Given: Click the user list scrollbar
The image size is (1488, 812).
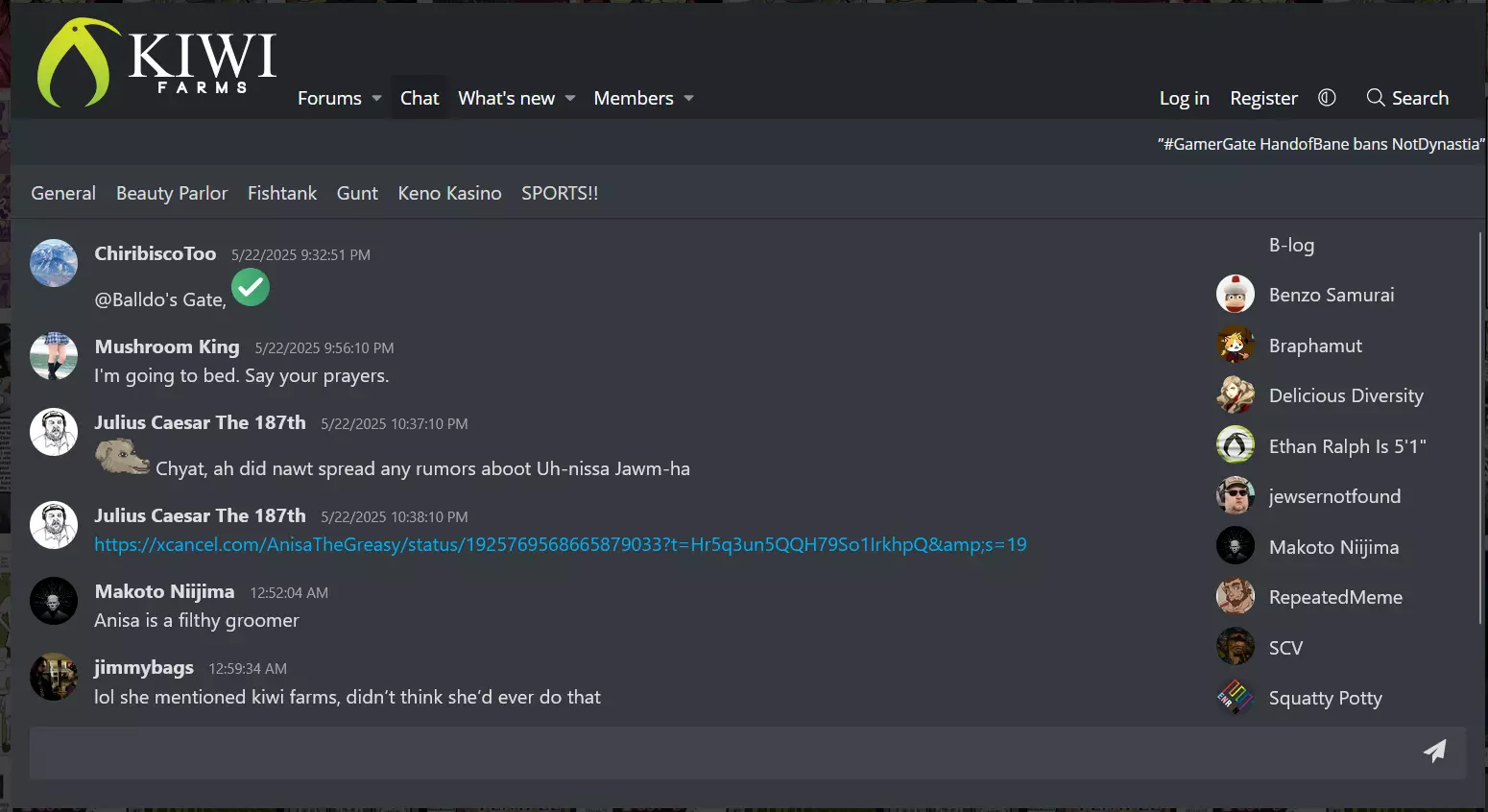Looking at the screenshot, I should pyautogui.click(x=1479, y=427).
